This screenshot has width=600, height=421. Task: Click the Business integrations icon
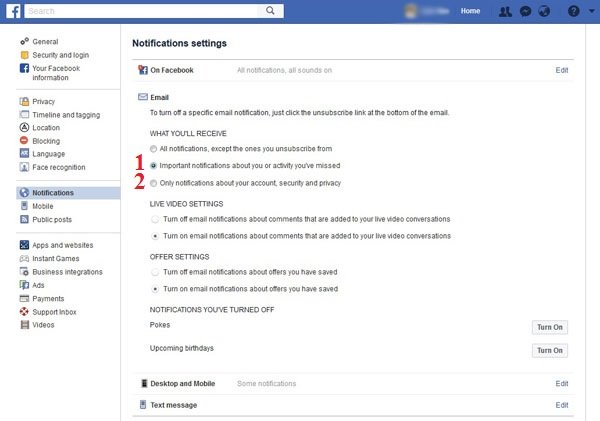(24, 272)
